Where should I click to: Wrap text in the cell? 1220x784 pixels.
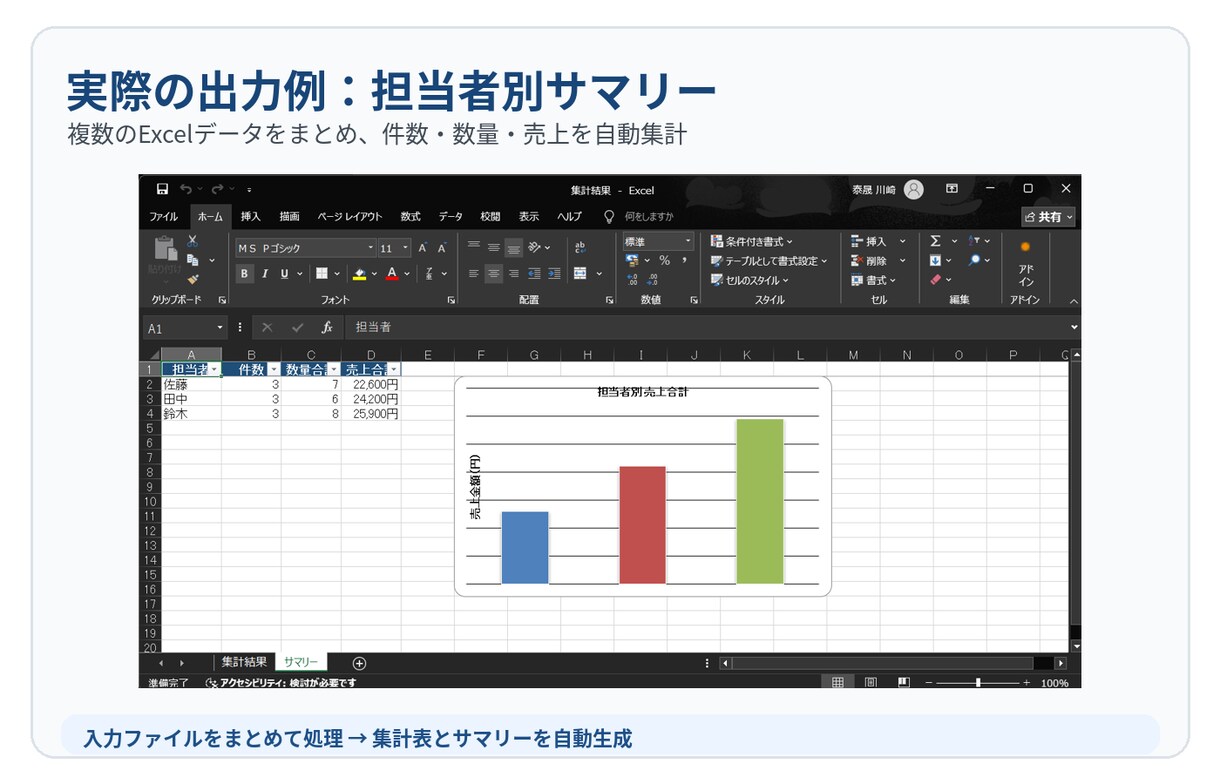tap(580, 247)
